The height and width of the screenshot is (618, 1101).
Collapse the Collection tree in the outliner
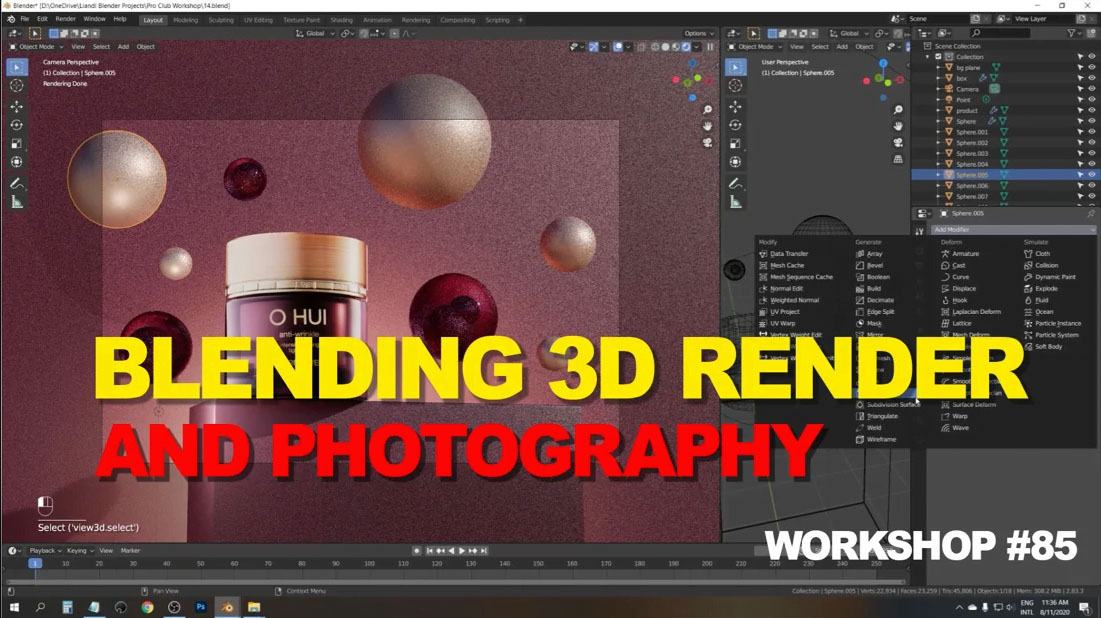pyautogui.click(x=928, y=57)
